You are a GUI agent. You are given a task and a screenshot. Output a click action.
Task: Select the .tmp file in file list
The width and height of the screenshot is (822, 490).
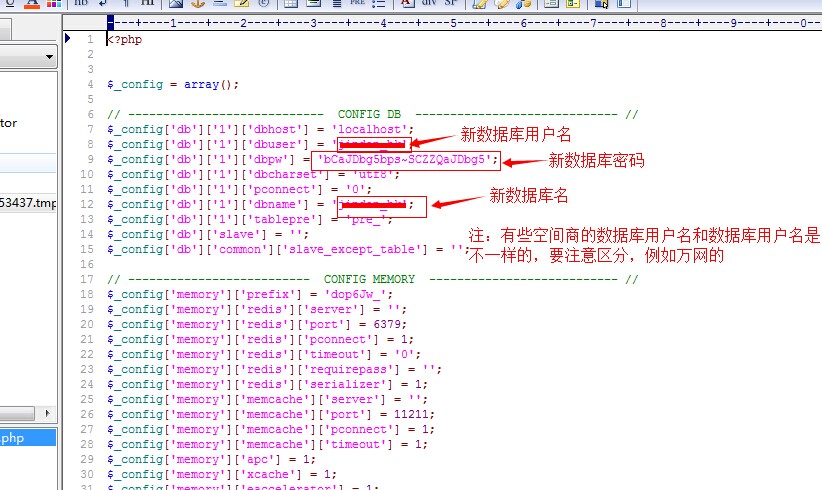point(28,204)
